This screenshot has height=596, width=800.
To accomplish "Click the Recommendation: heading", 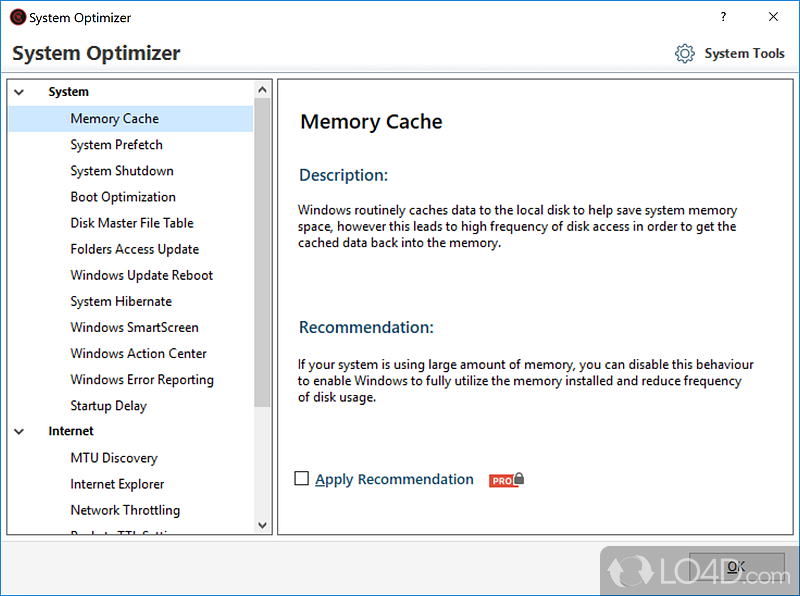I will [x=366, y=327].
